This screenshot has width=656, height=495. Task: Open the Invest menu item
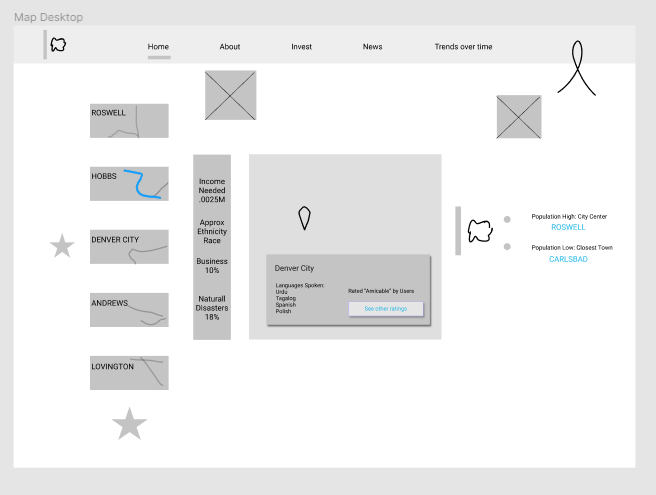click(301, 46)
